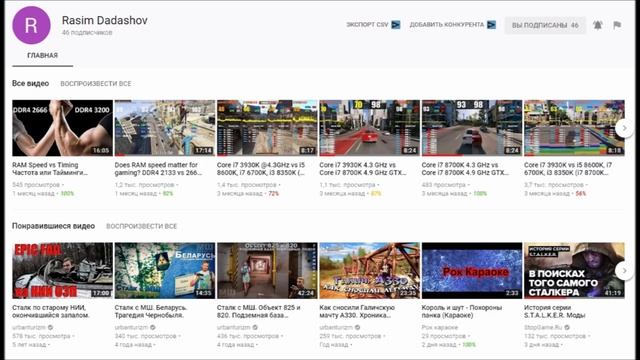
Task: Click the red 72% rating text
Action: [273, 193]
